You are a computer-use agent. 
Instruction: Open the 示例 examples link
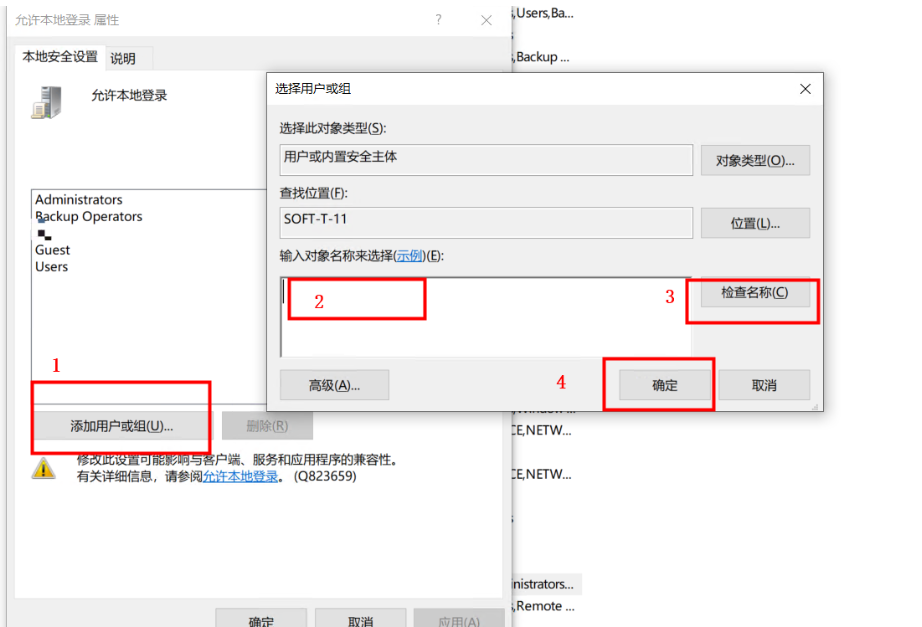[x=410, y=256]
